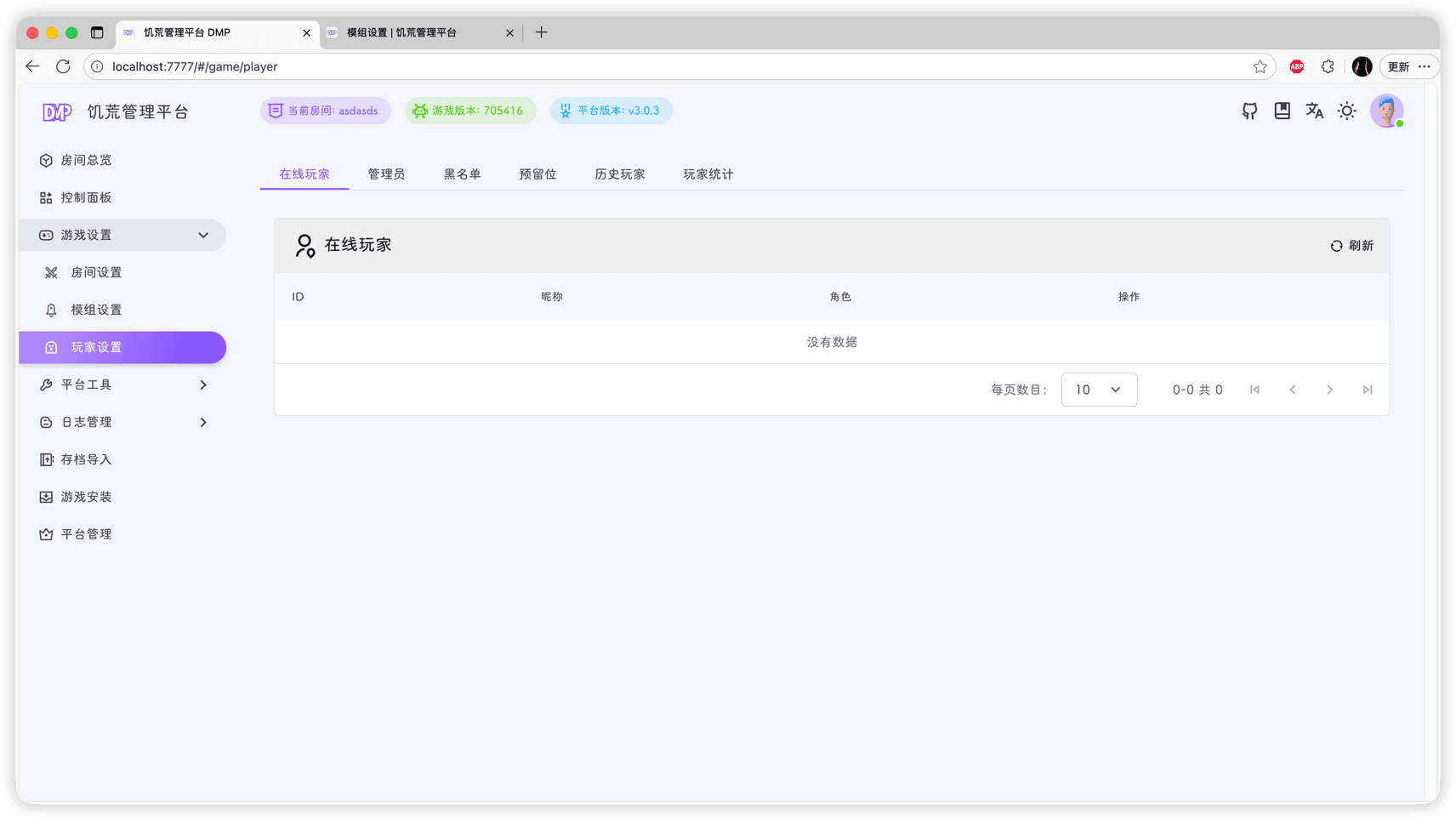Expand the 平台工具 sidebar group
Image resolution: width=1456 pixels, height=820 pixels.
tap(202, 384)
